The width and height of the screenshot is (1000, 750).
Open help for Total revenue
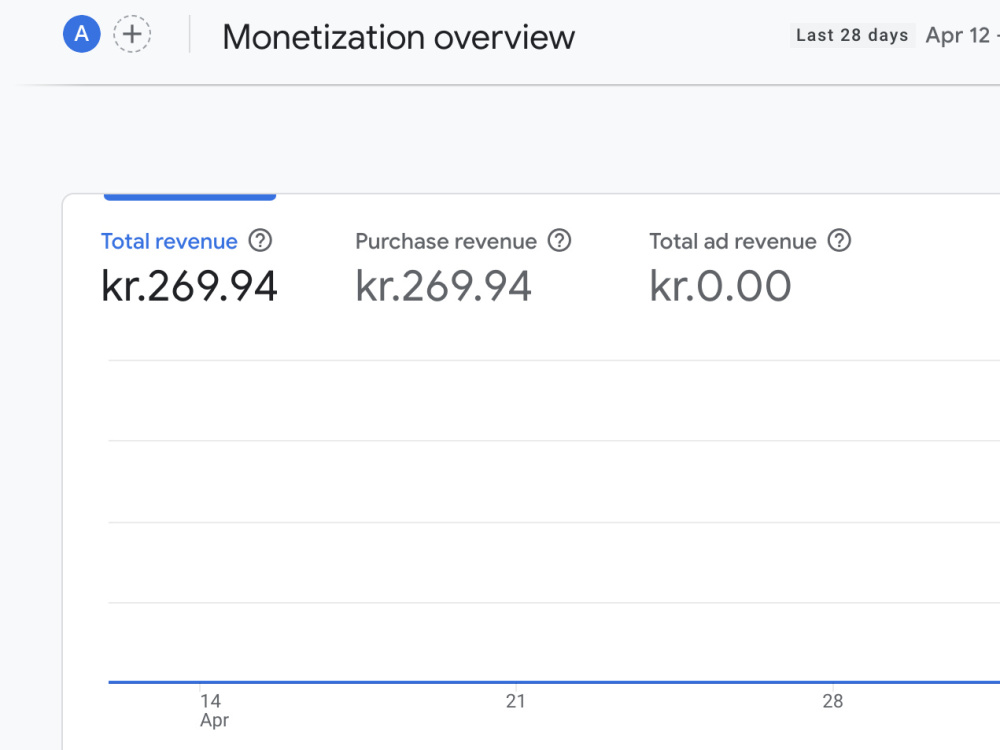[x=260, y=240]
